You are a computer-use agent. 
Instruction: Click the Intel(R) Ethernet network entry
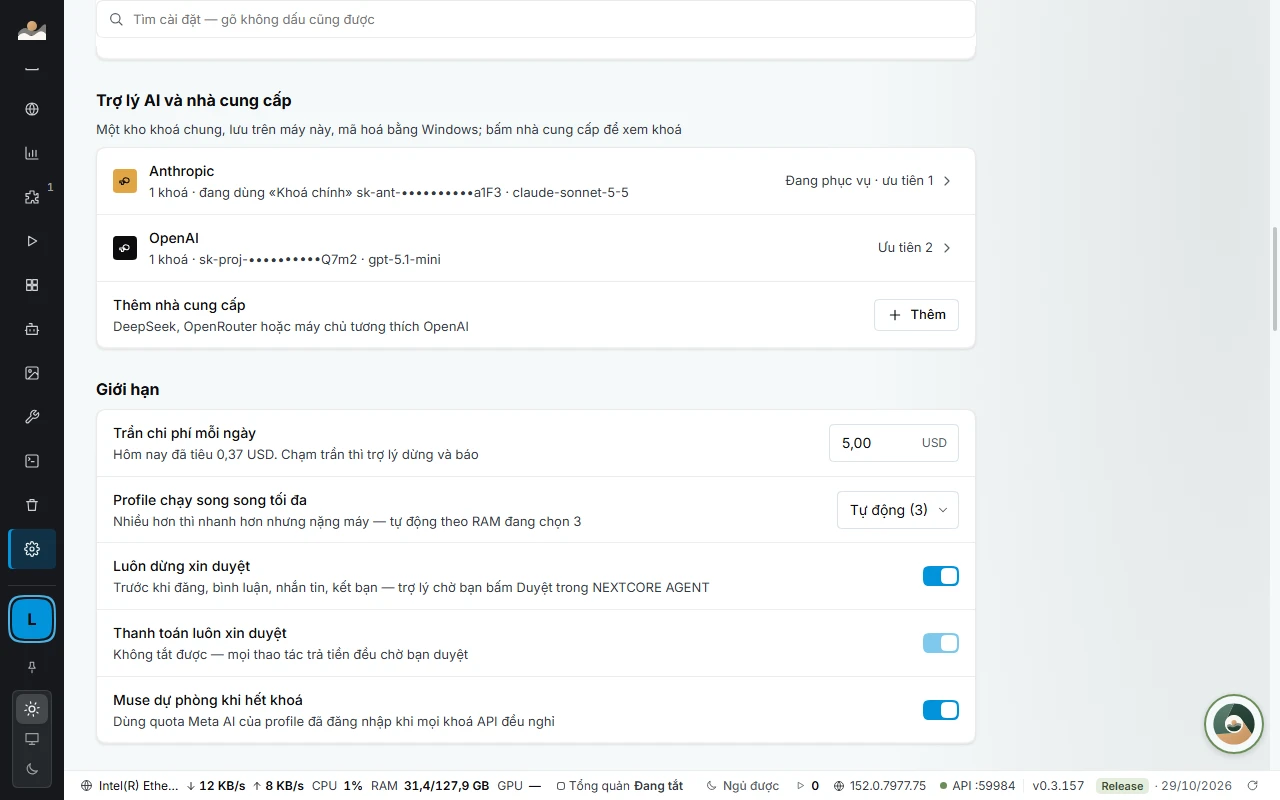tap(129, 786)
